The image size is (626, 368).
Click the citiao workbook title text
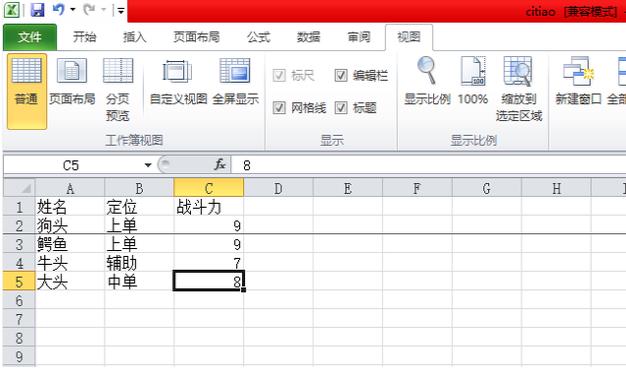540,12
